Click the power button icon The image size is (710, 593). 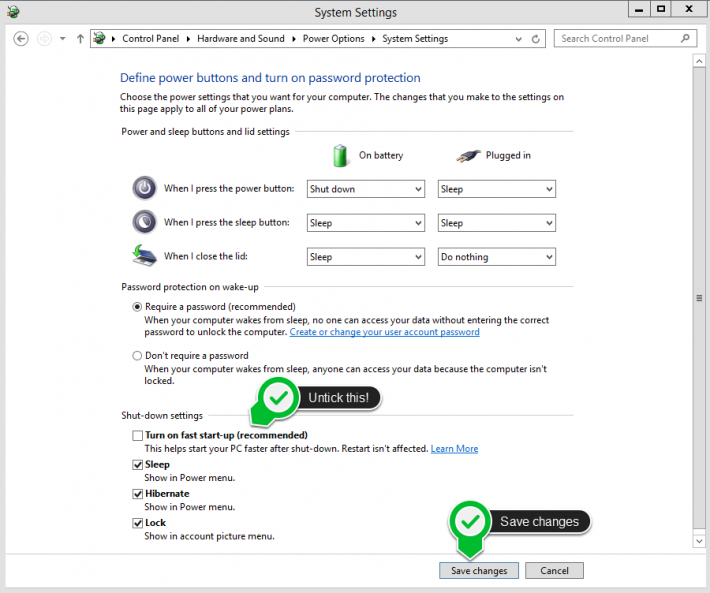144,188
